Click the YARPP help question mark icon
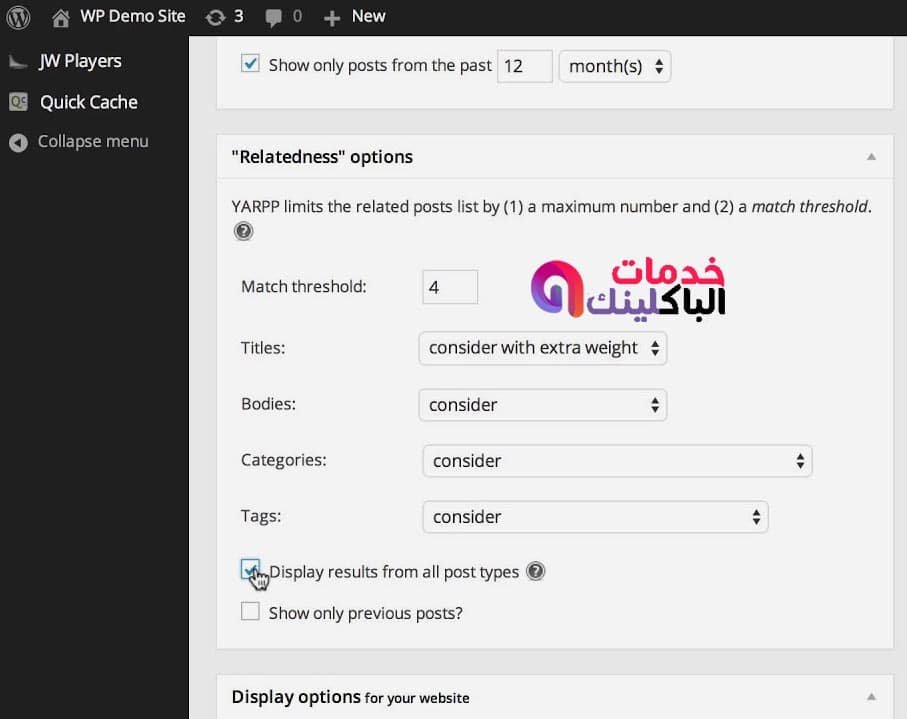 coord(243,230)
